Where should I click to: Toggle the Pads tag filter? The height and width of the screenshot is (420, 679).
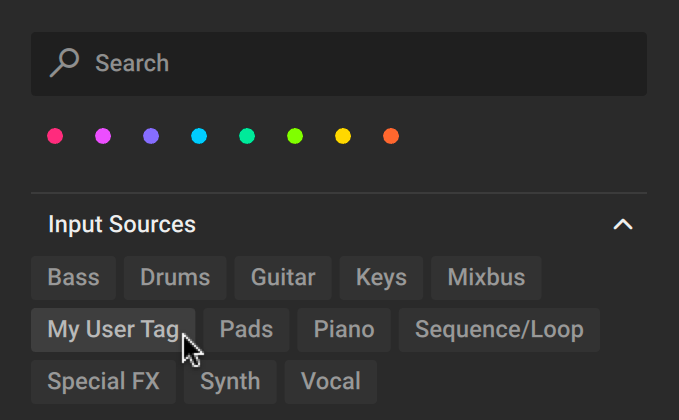(246, 330)
